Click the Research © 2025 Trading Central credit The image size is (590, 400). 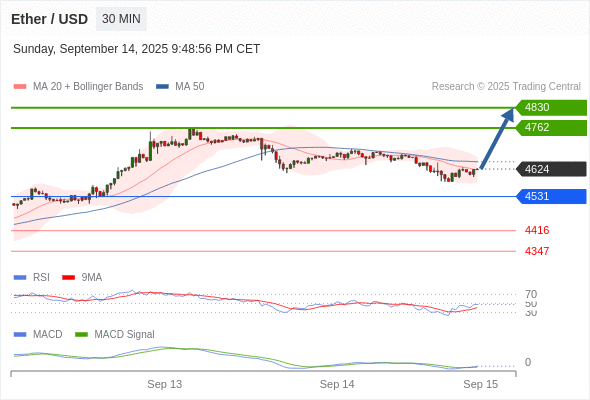coord(506,87)
